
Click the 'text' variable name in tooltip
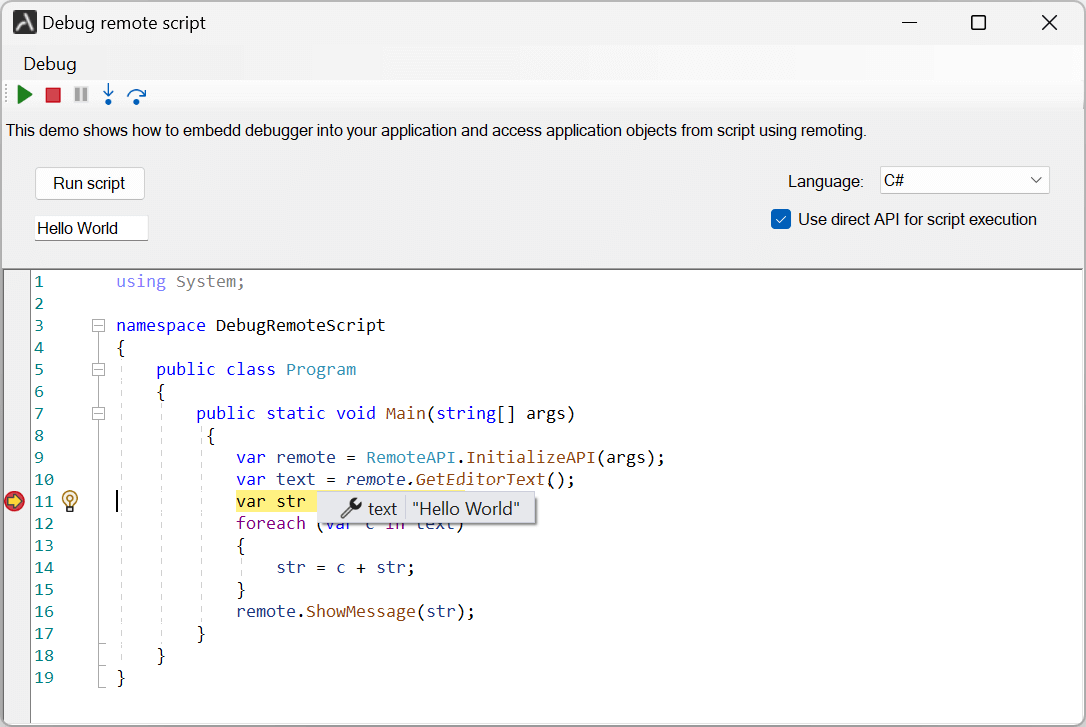tap(382, 509)
